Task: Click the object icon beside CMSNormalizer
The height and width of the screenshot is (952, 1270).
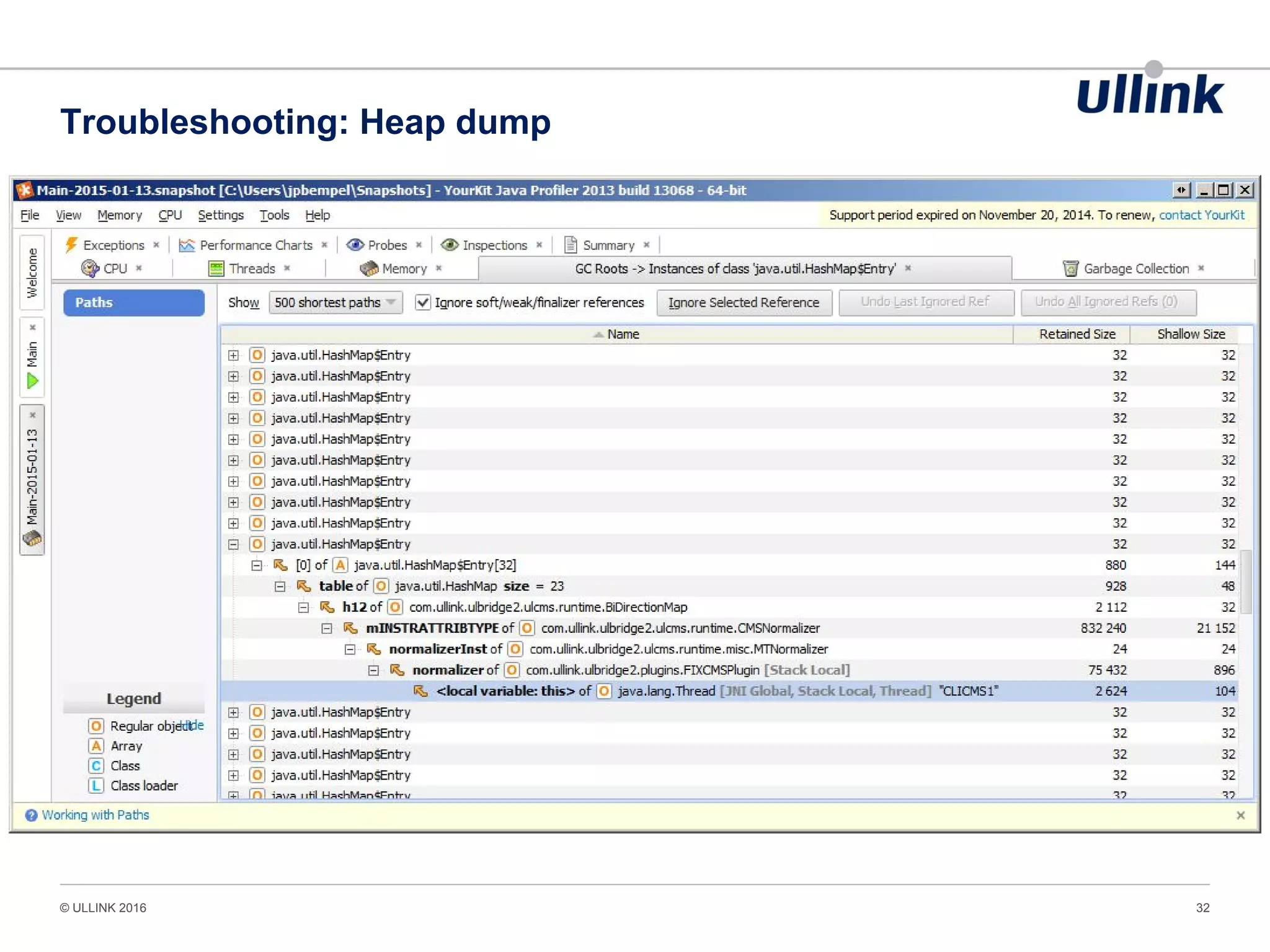Action: [x=527, y=628]
